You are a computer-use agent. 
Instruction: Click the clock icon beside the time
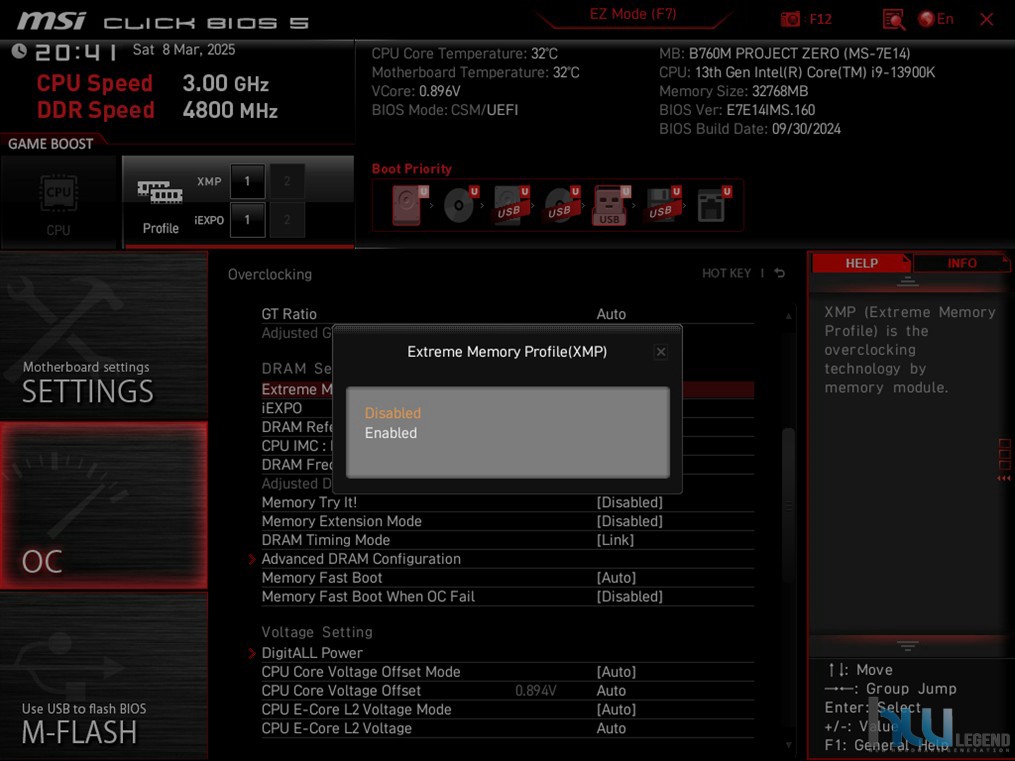tap(19, 51)
